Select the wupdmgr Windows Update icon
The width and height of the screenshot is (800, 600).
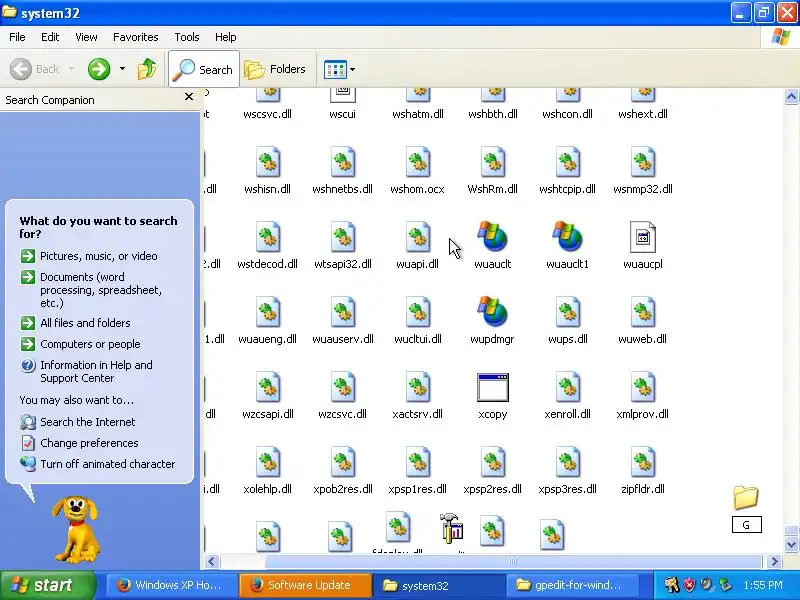coord(492,312)
